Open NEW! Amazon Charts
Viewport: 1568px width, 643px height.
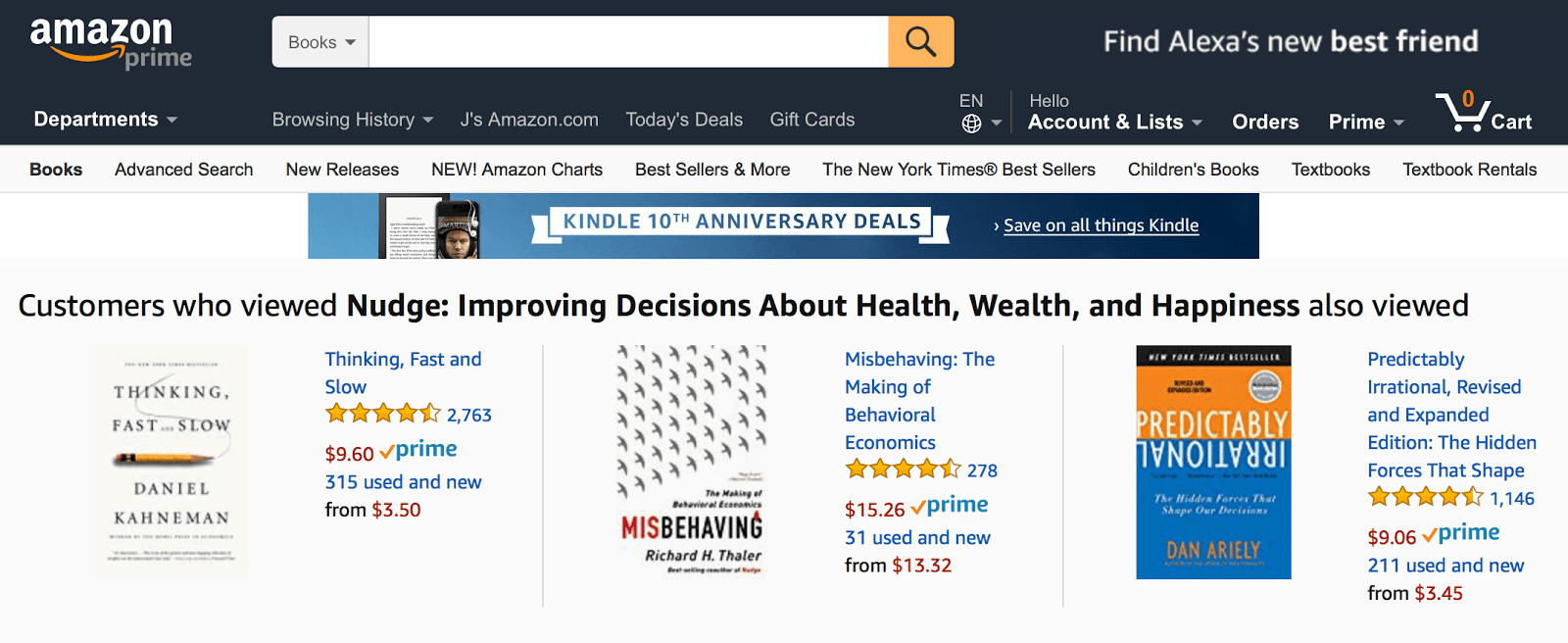[x=516, y=169]
